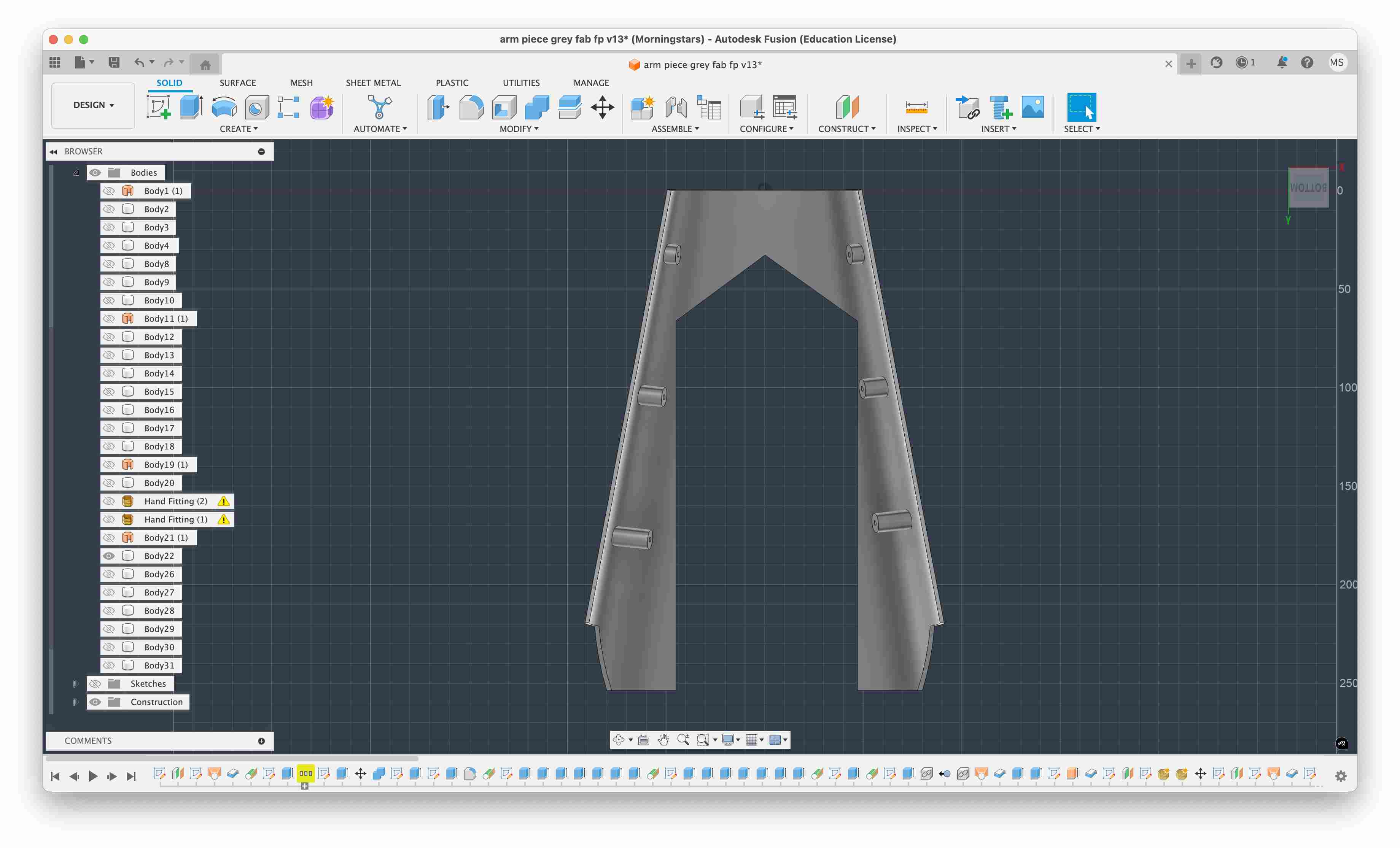Click the yellow highlighted timeline feature
Screen dimensions: 1400x848
[x=306, y=773]
